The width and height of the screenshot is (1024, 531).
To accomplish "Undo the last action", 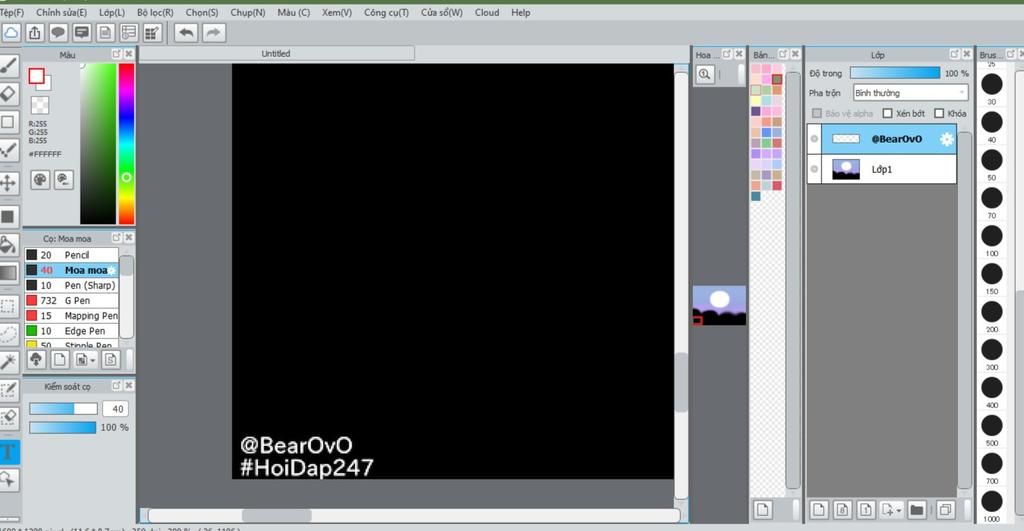I will click(x=186, y=33).
